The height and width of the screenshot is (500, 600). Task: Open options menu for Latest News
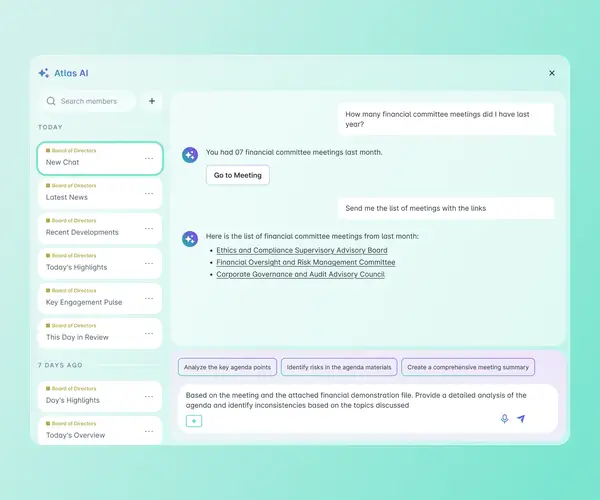[149, 194]
